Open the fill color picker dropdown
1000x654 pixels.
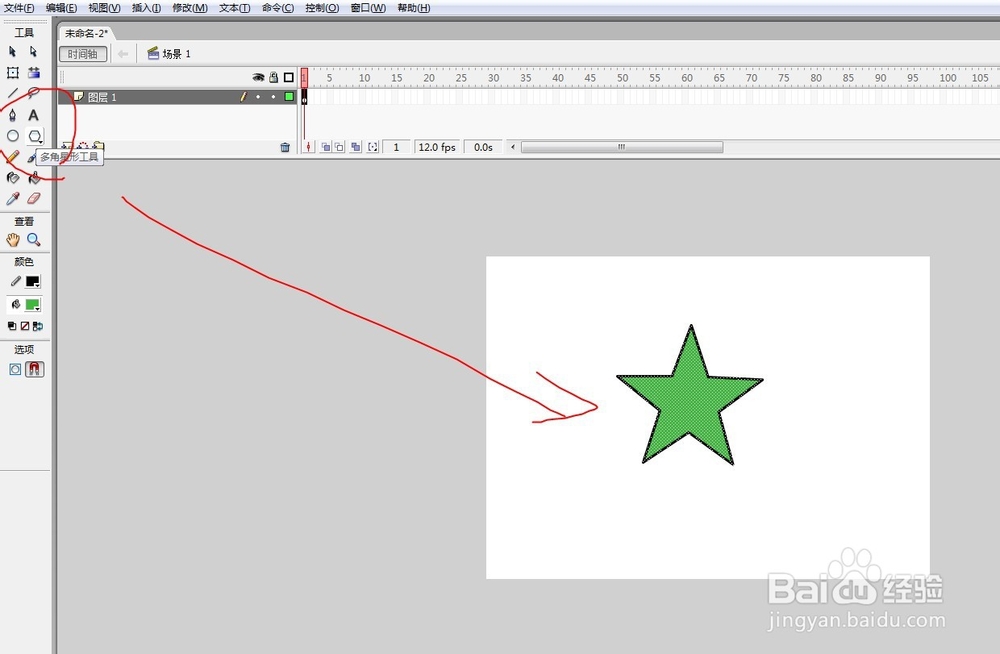tap(33, 304)
